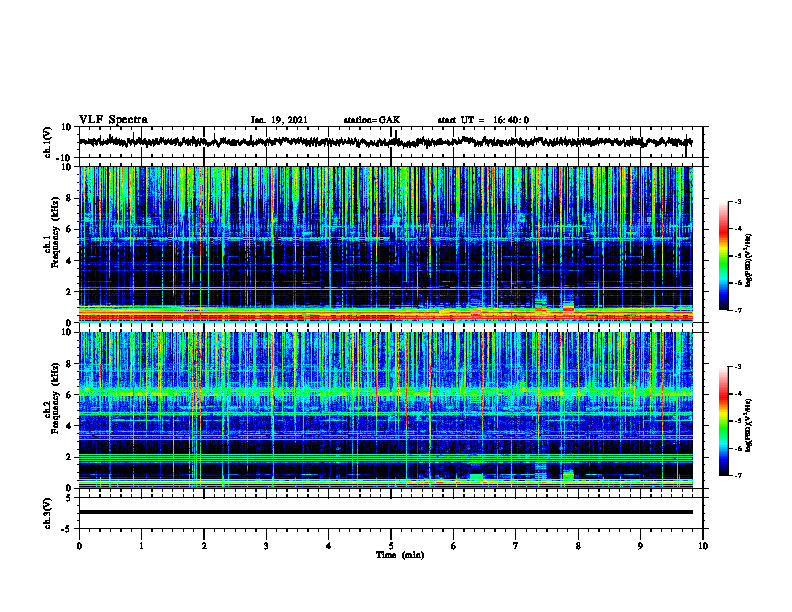This screenshot has height=612, width=792.
Task: Click the "4" kHz tick on ch.1 spectrogram
Action: 70,261
